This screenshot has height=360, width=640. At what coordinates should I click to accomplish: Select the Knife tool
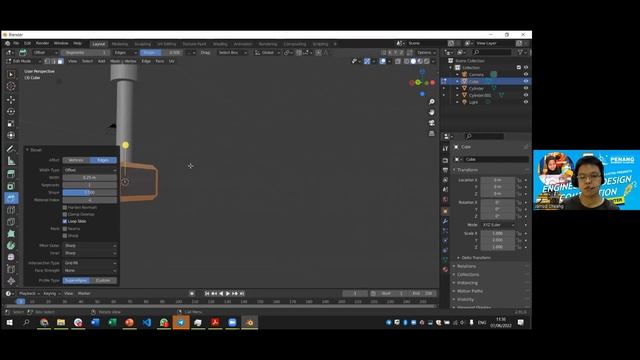click(11, 222)
